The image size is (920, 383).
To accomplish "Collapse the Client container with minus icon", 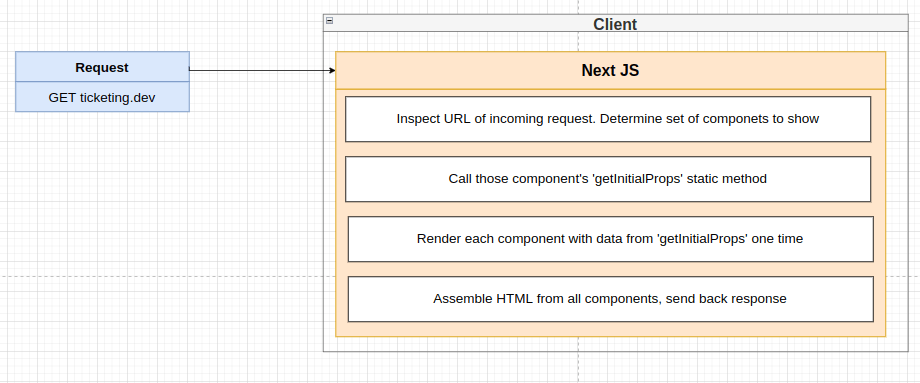I will coord(329,21).
